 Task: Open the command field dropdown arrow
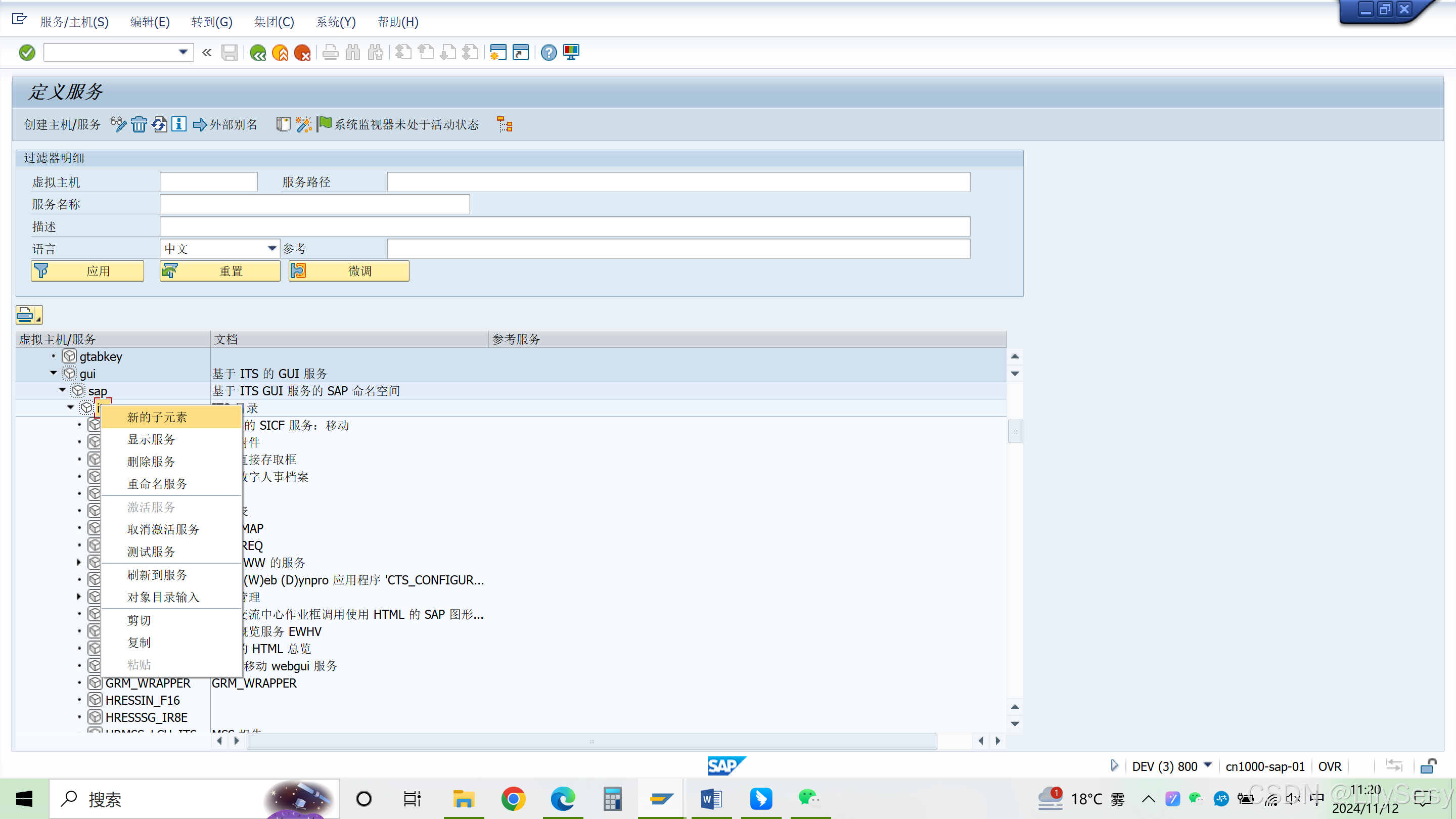pyautogui.click(x=182, y=52)
